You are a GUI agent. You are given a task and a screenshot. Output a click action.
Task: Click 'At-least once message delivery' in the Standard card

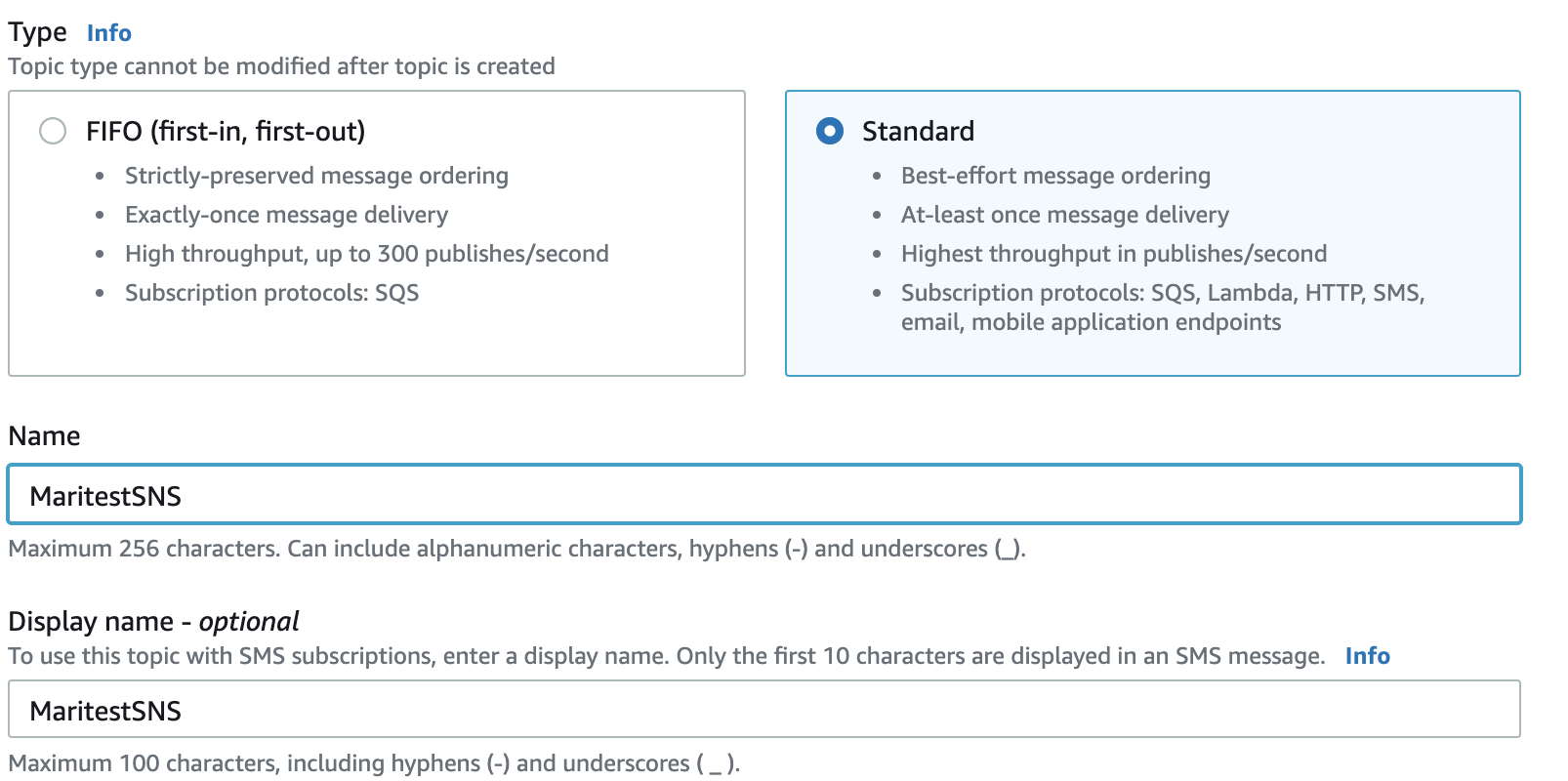1064,215
